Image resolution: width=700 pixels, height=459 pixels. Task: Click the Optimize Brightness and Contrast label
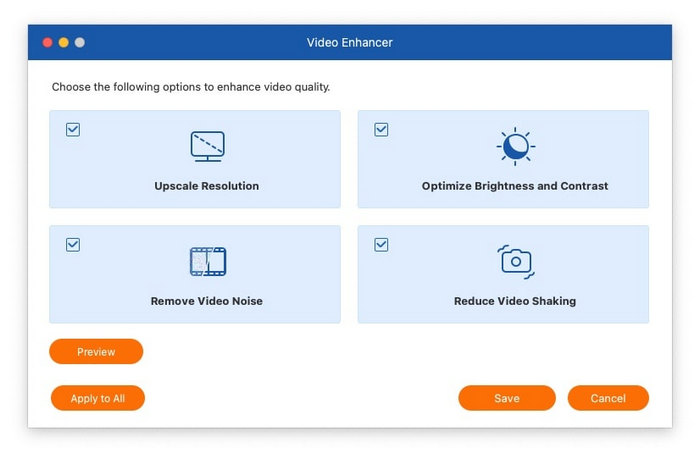pos(515,186)
